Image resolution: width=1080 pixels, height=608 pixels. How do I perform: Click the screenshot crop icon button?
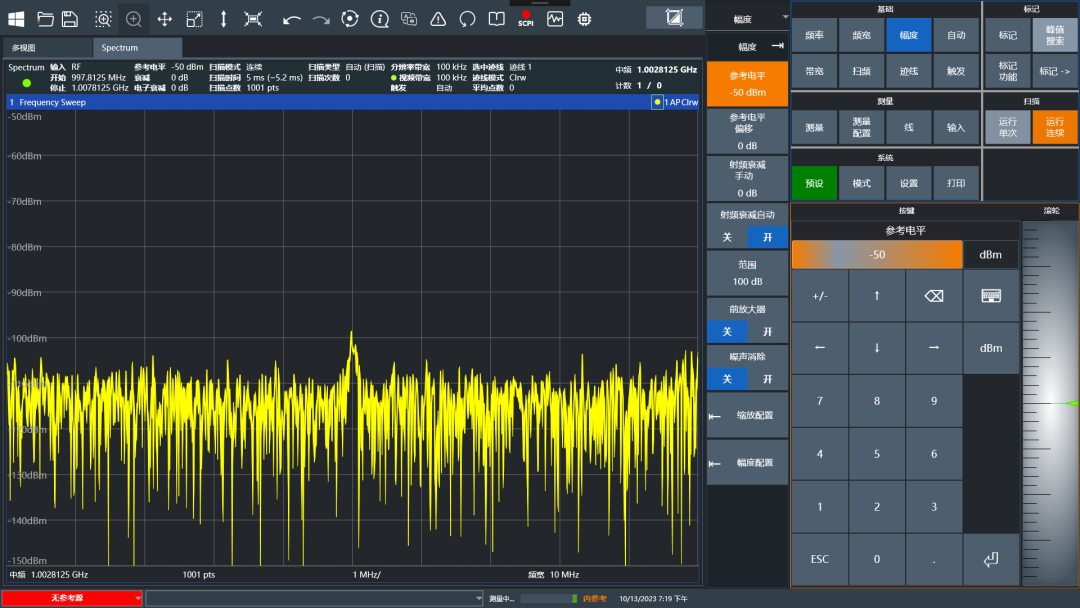(674, 18)
